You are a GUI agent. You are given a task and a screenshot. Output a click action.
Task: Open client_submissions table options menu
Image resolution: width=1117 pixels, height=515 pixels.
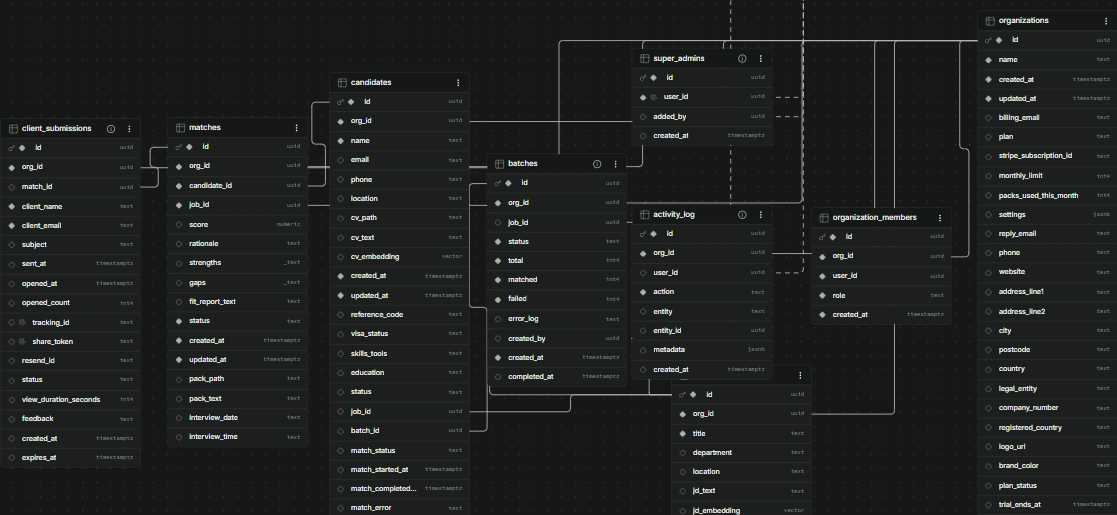[x=129, y=129]
